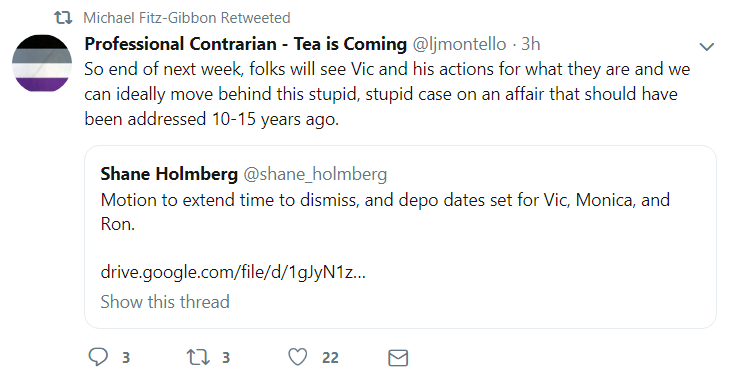Visit the @ljmontello handle
This screenshot has height=376, width=729.
[459, 44]
